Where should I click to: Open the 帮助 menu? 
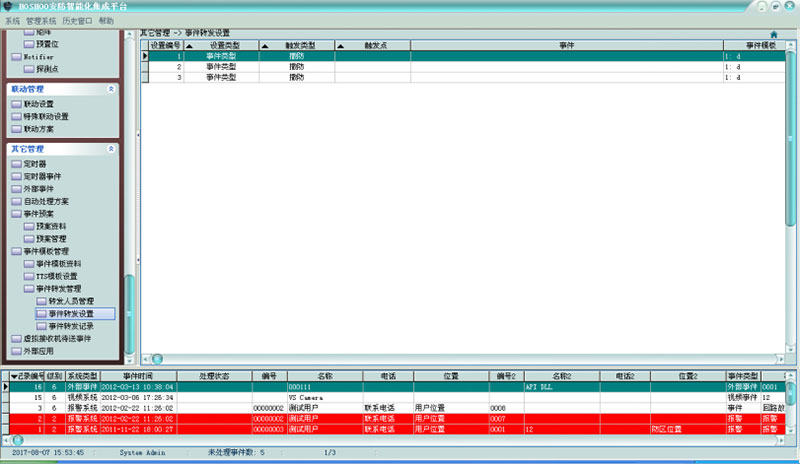click(x=107, y=20)
